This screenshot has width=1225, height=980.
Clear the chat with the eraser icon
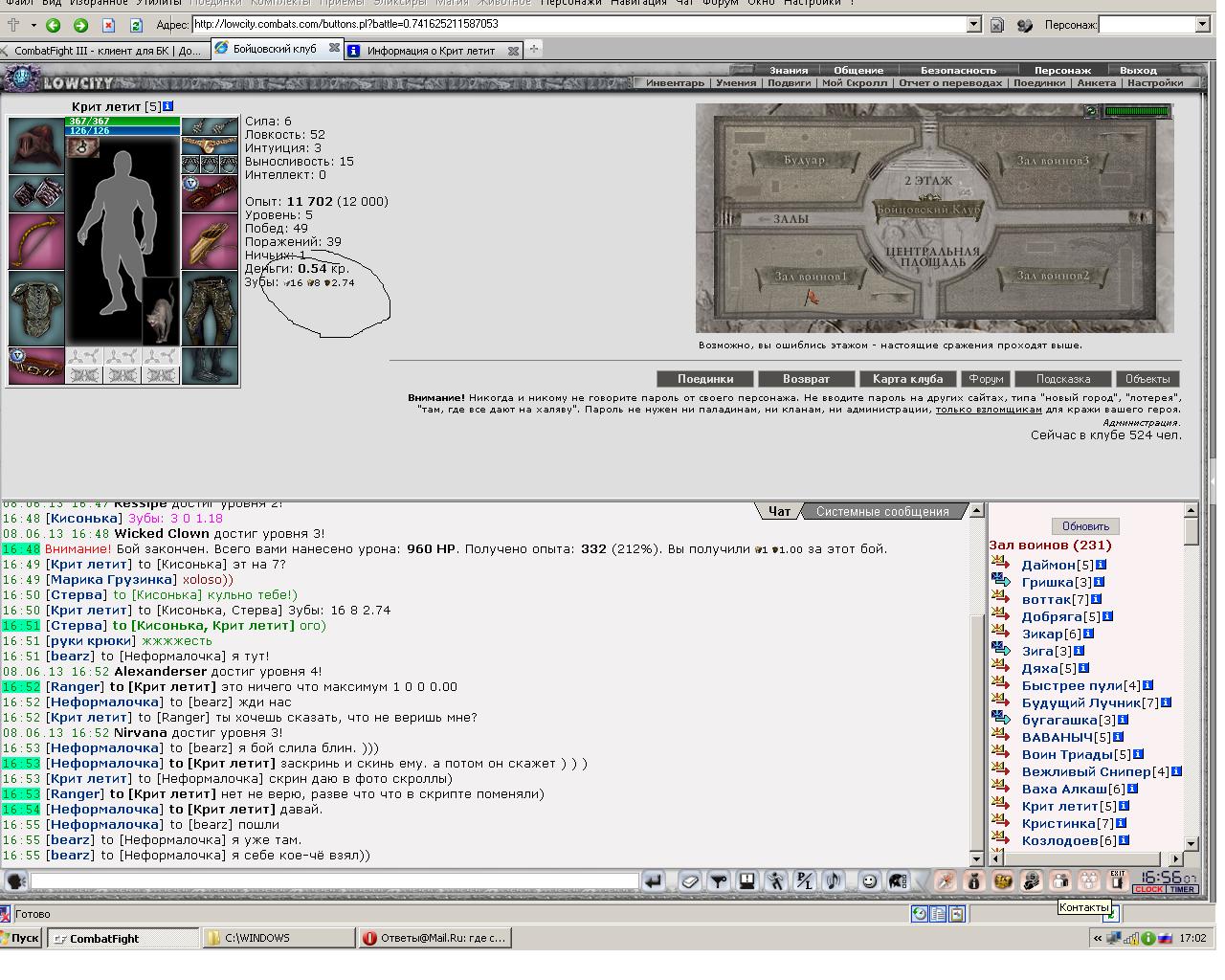pos(689,881)
